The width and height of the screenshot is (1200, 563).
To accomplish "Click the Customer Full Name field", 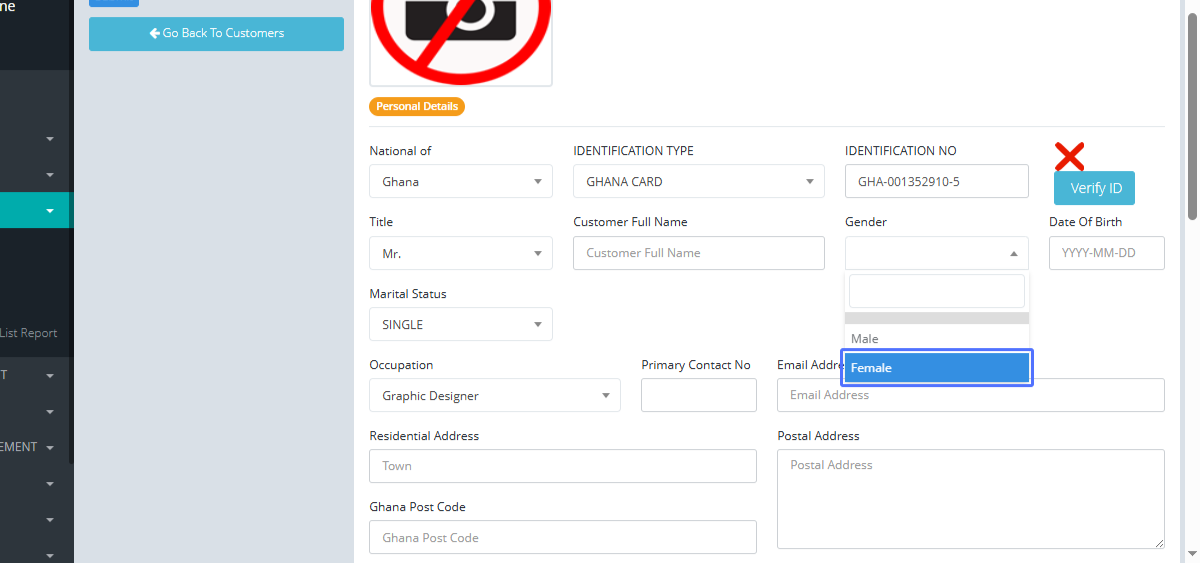I will [698, 253].
